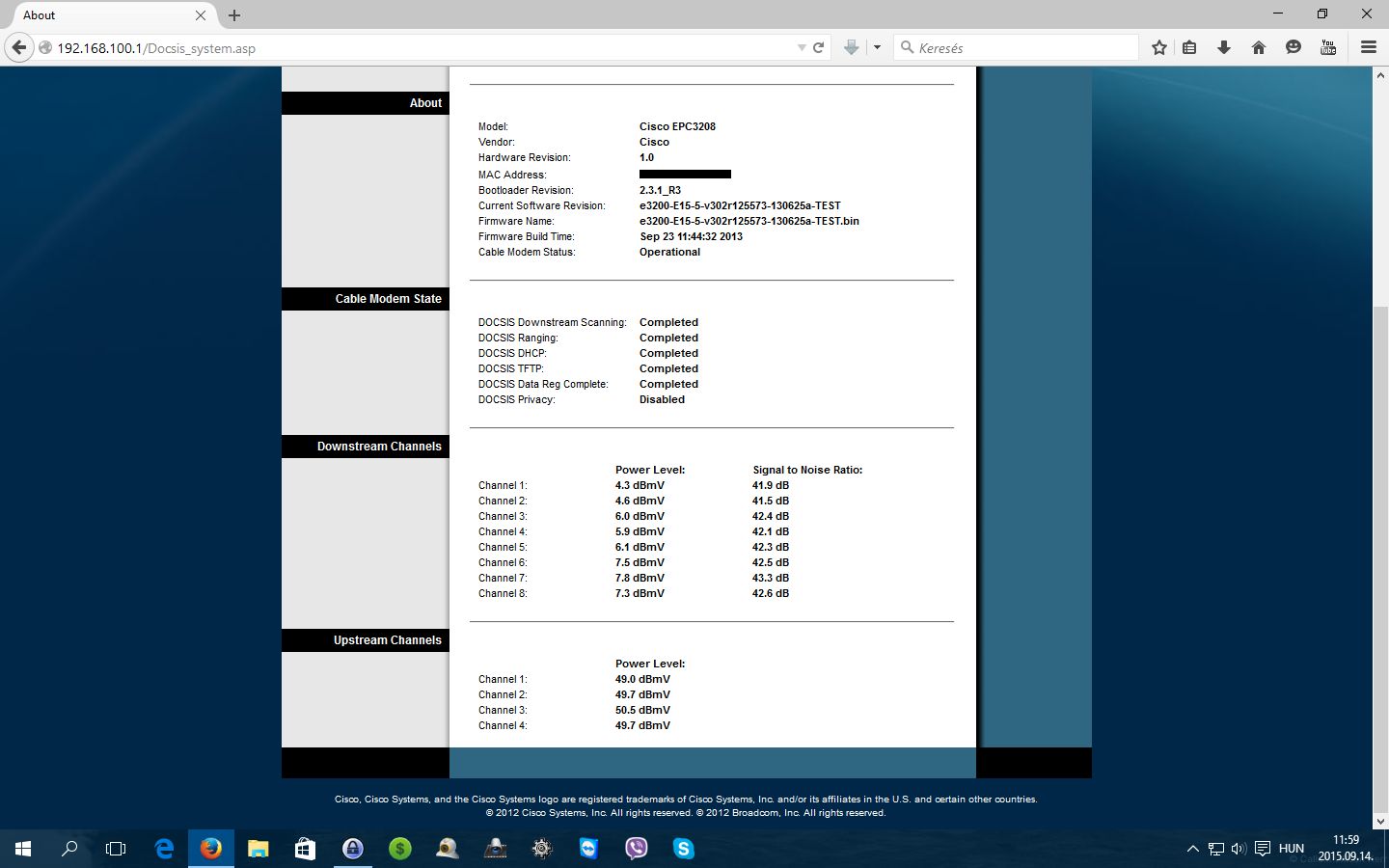Open the gear app in the taskbar
1389x868 pixels.
[x=542, y=849]
